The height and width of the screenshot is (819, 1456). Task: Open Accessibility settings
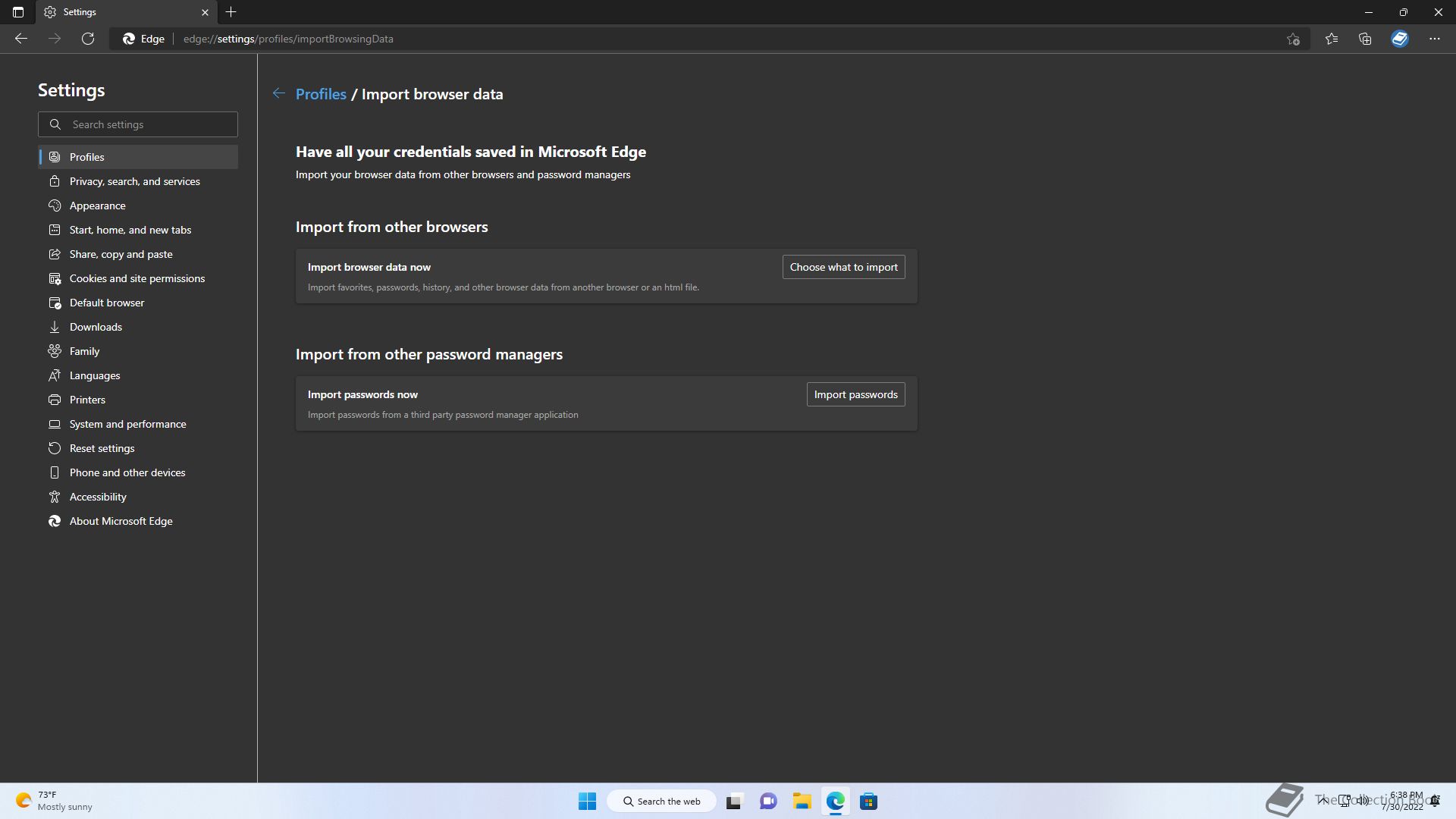(x=138, y=497)
